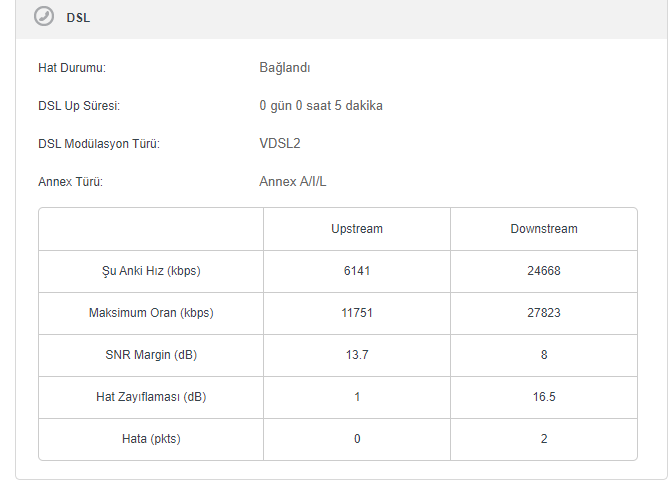669x489 pixels.
Task: Click the DSL Up Süresi uptime value
Action: [320, 106]
